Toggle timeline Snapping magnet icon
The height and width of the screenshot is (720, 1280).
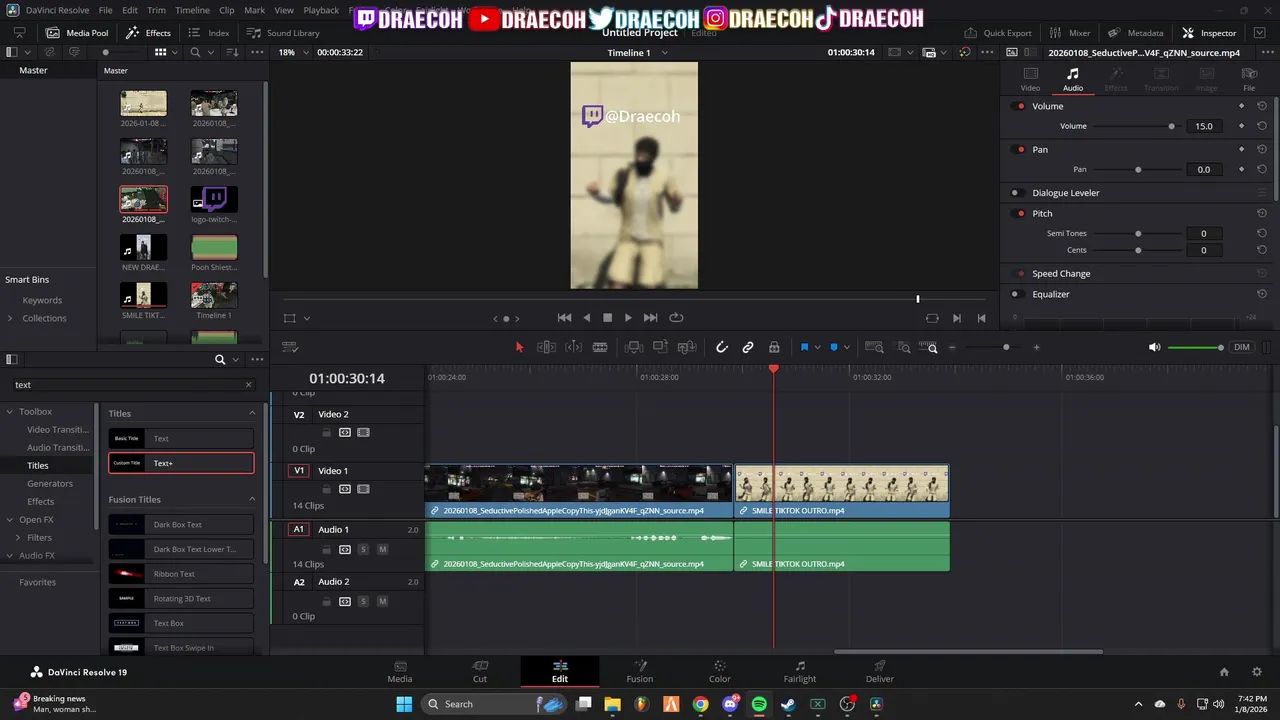pyautogui.click(x=721, y=347)
